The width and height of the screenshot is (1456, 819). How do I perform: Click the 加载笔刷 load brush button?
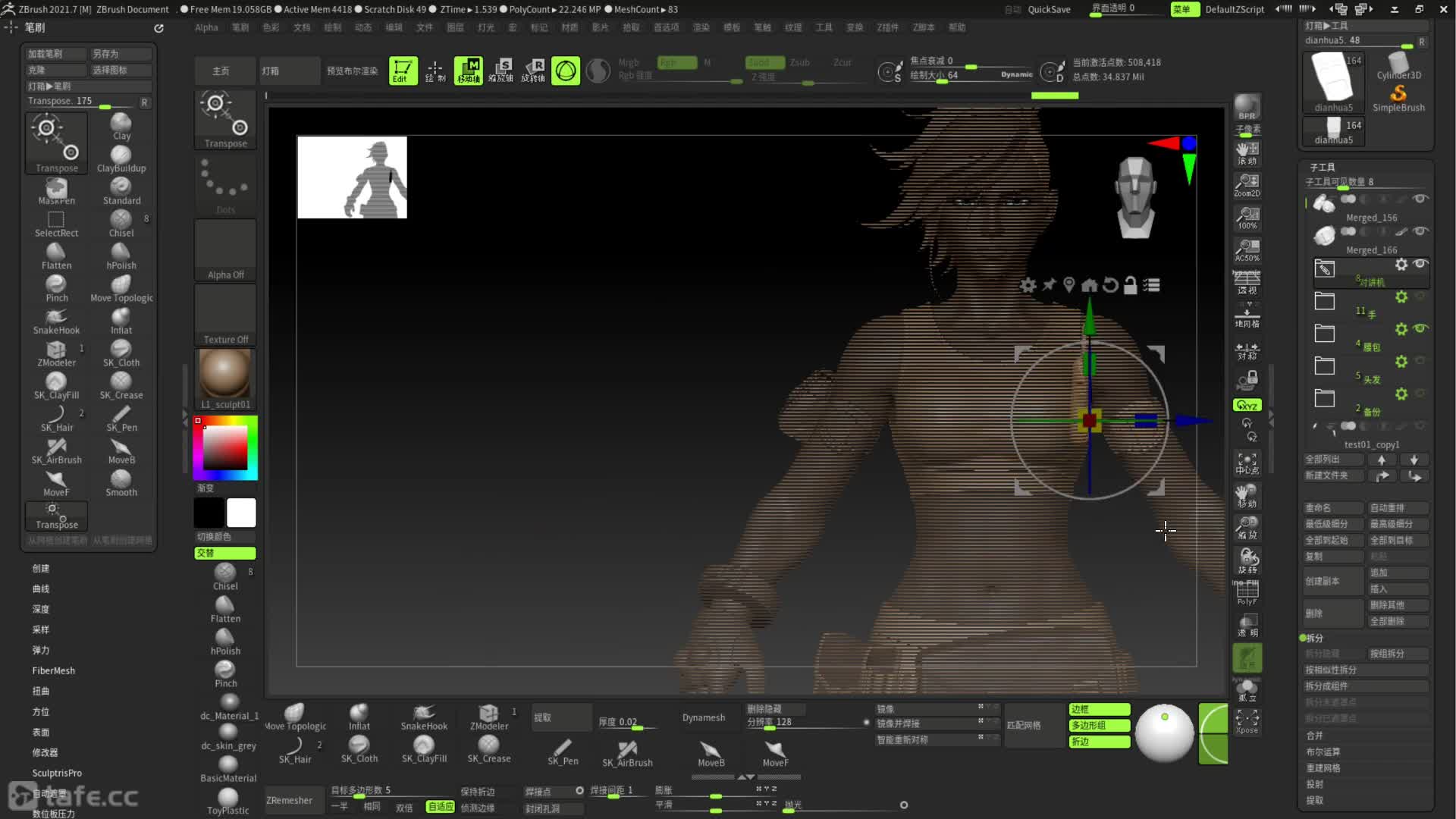pyautogui.click(x=56, y=54)
